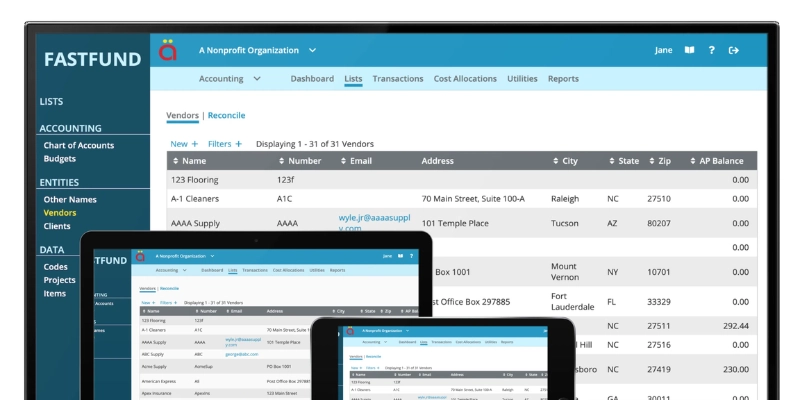Image resolution: width=800 pixels, height=400 pixels.
Task: Select the A-1 Cleaners vendor on the monitor
Action: (x=195, y=199)
